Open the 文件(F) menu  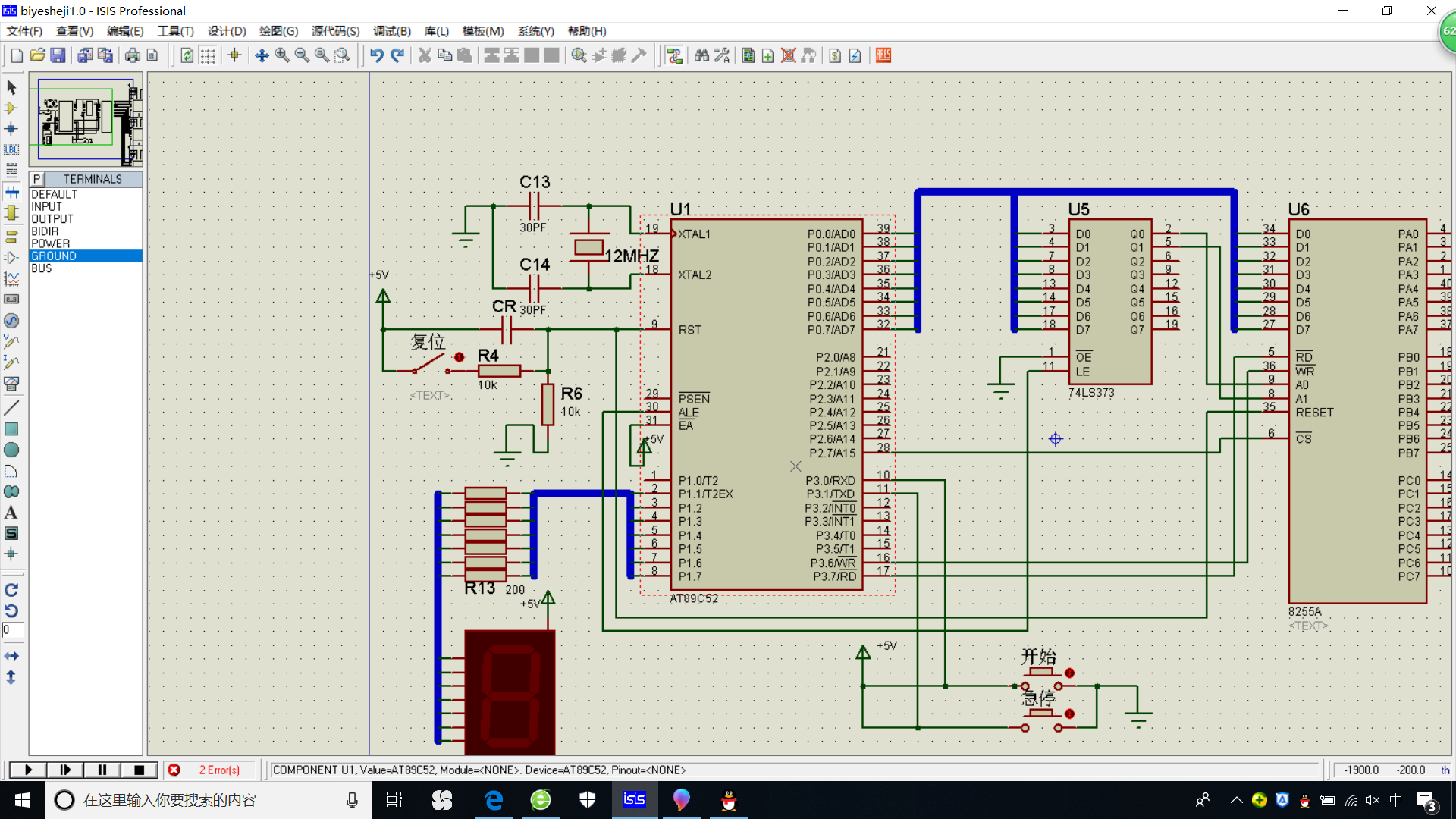24,31
